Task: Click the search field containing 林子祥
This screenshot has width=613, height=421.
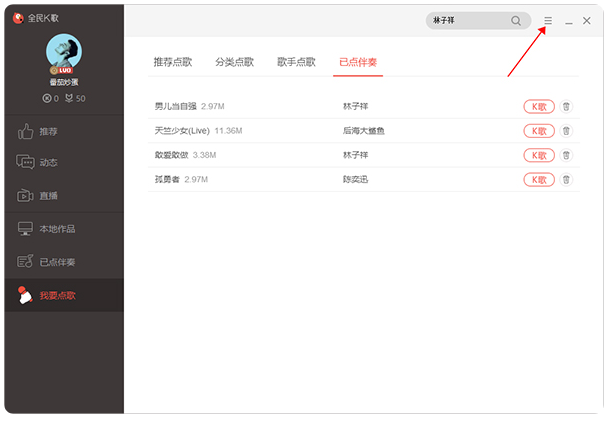Action: coord(478,20)
